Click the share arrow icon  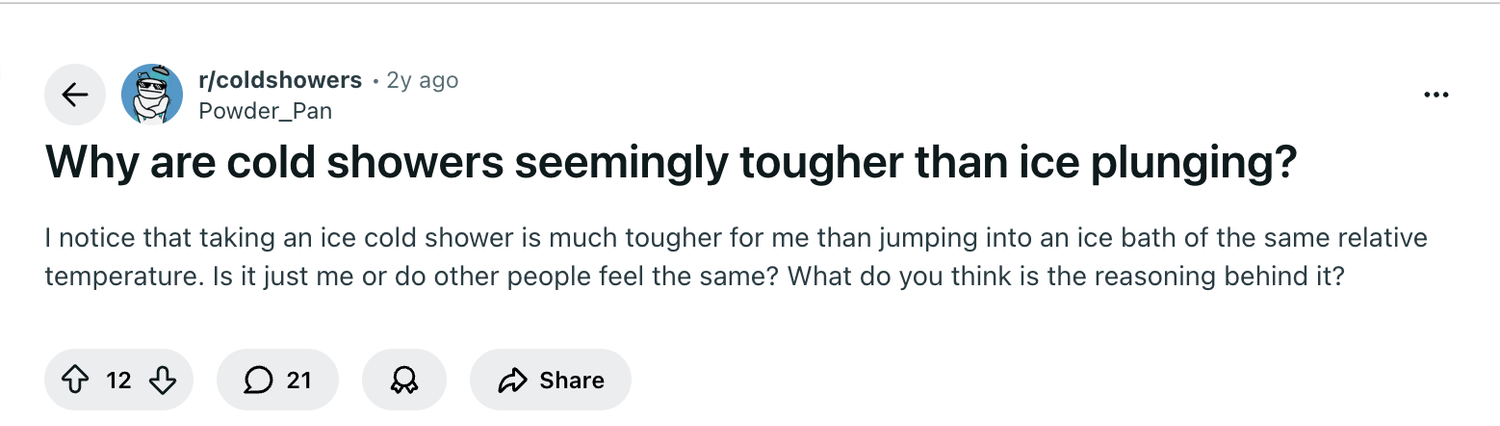(512, 380)
